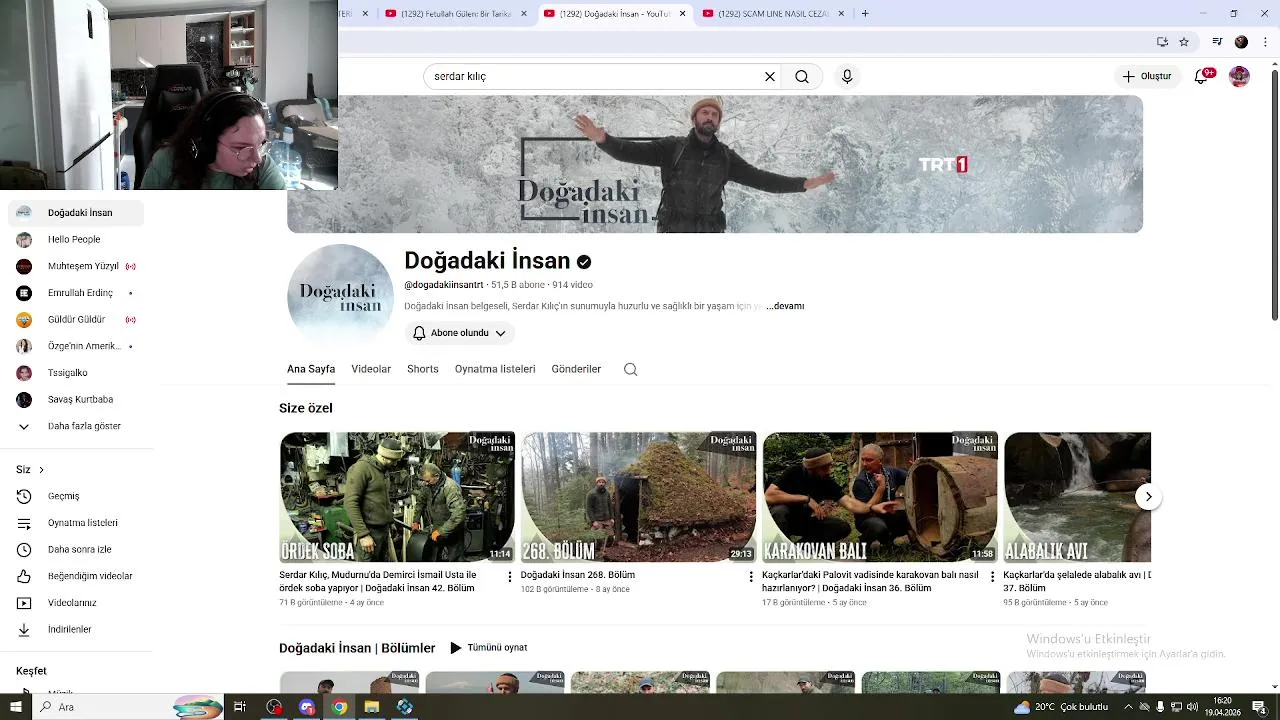Viewport: 1280px width, 720px height.
Task: Expand Abone olundu subscription dropdown
Action: [460, 333]
